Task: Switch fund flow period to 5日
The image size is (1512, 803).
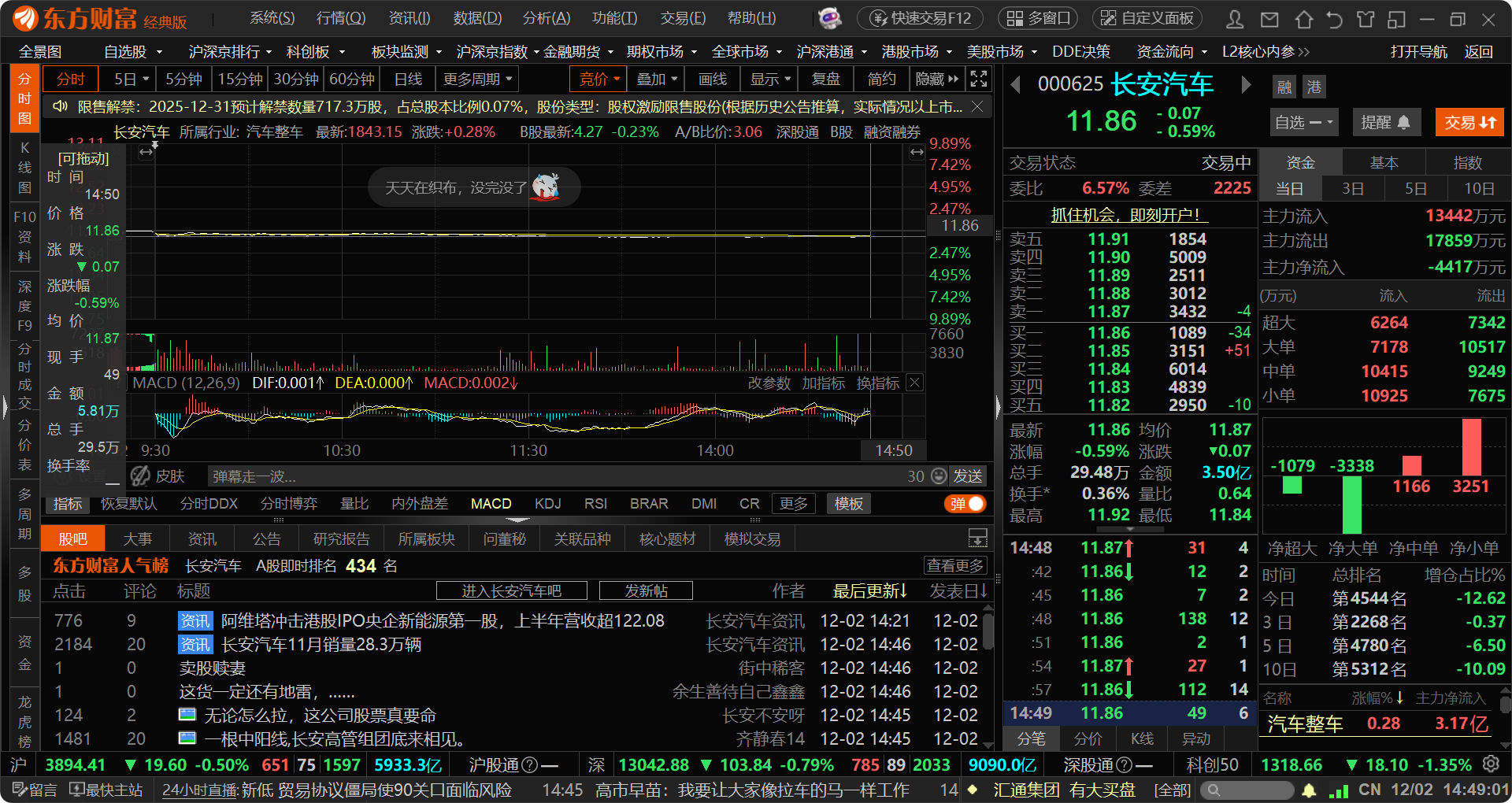Action: pyautogui.click(x=1416, y=188)
